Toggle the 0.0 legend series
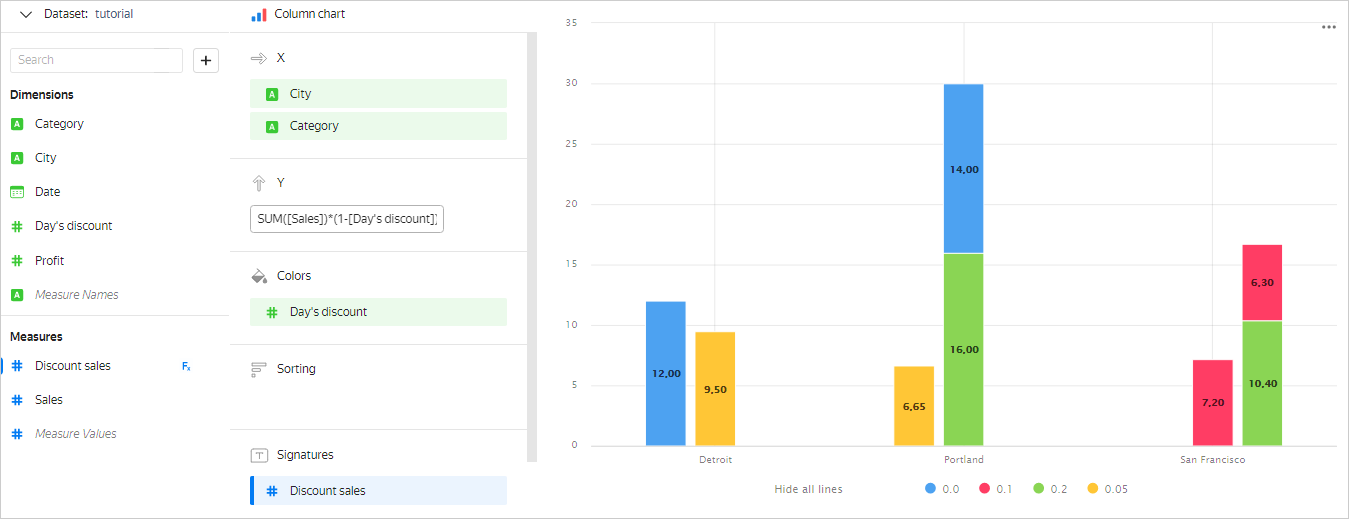The image size is (1349, 519). point(943,489)
